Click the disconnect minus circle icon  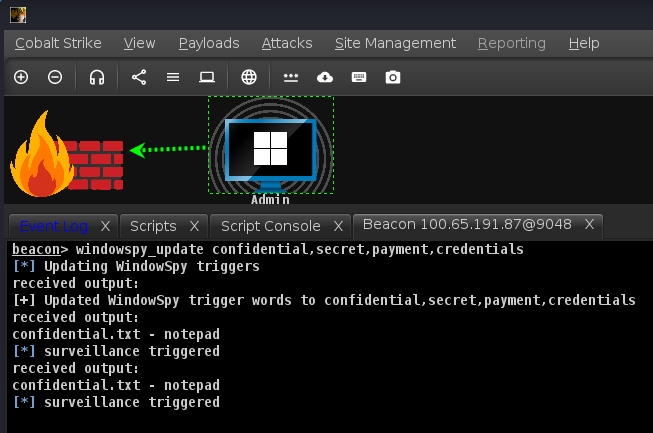click(55, 77)
